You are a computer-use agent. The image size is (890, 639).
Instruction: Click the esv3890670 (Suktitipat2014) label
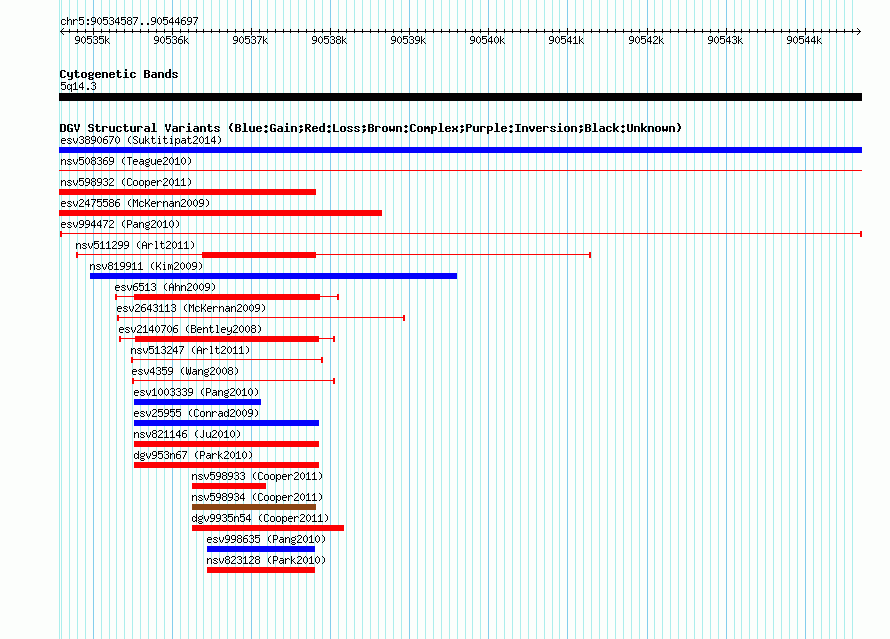pyautogui.click(x=141, y=140)
